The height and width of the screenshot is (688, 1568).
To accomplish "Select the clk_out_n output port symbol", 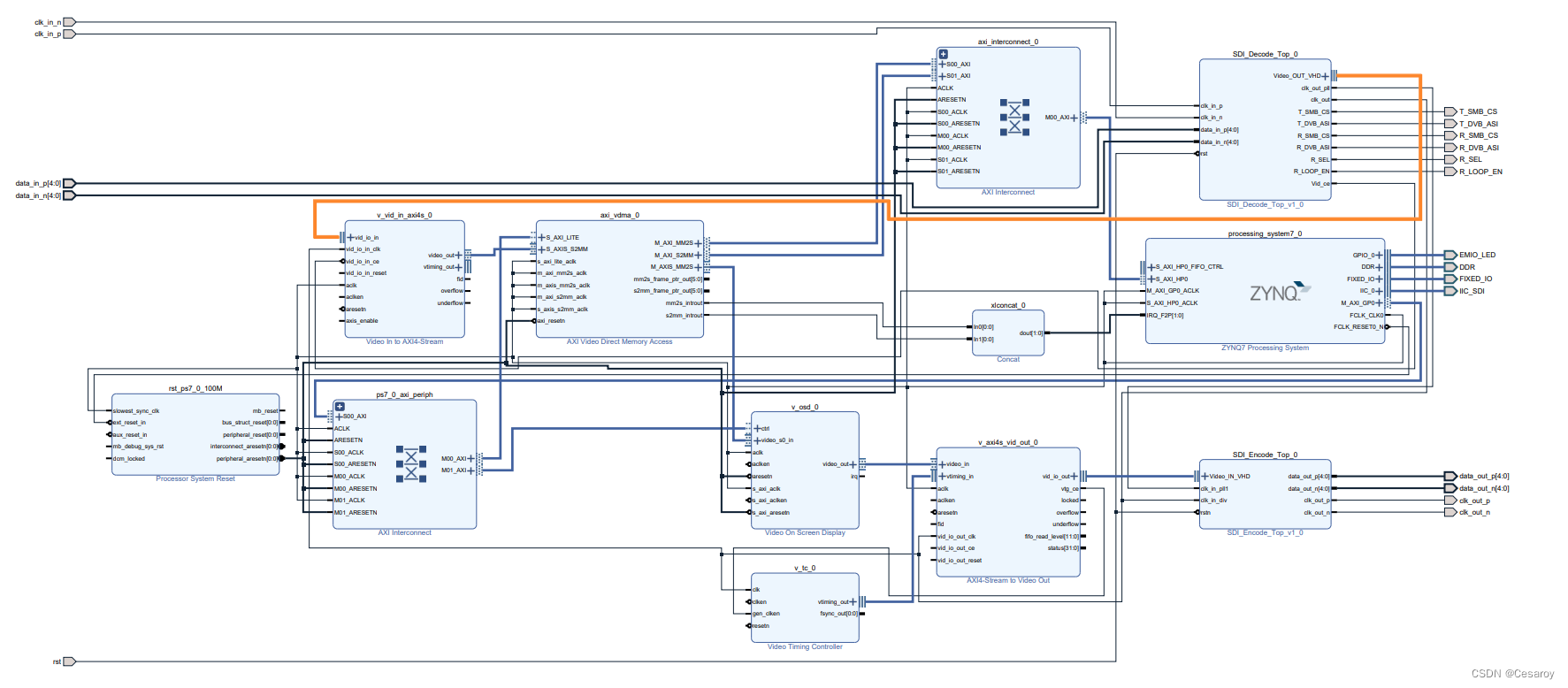I will click(1450, 512).
